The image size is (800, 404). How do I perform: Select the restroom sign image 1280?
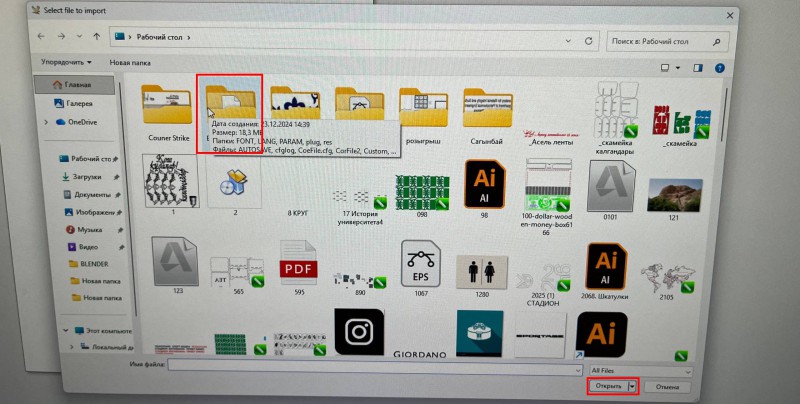coord(482,276)
